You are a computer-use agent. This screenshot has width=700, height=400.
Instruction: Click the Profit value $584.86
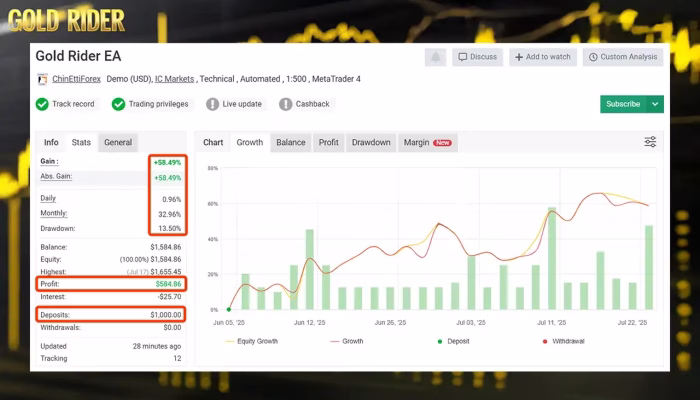point(168,284)
